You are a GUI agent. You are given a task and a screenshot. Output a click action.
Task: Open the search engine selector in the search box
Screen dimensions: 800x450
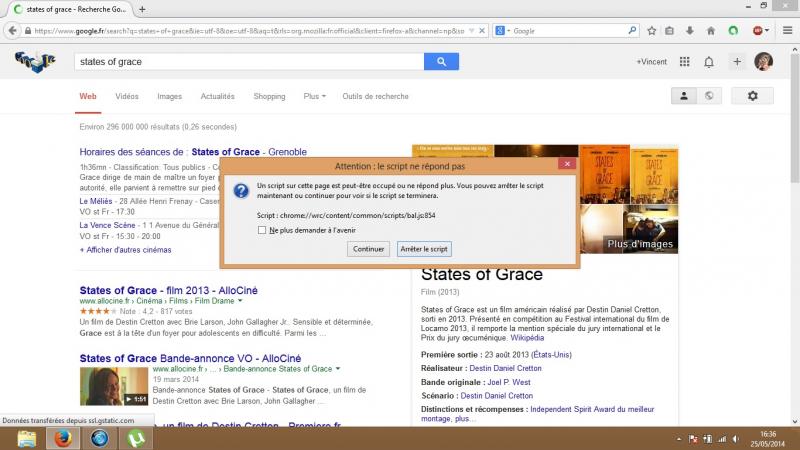point(502,31)
